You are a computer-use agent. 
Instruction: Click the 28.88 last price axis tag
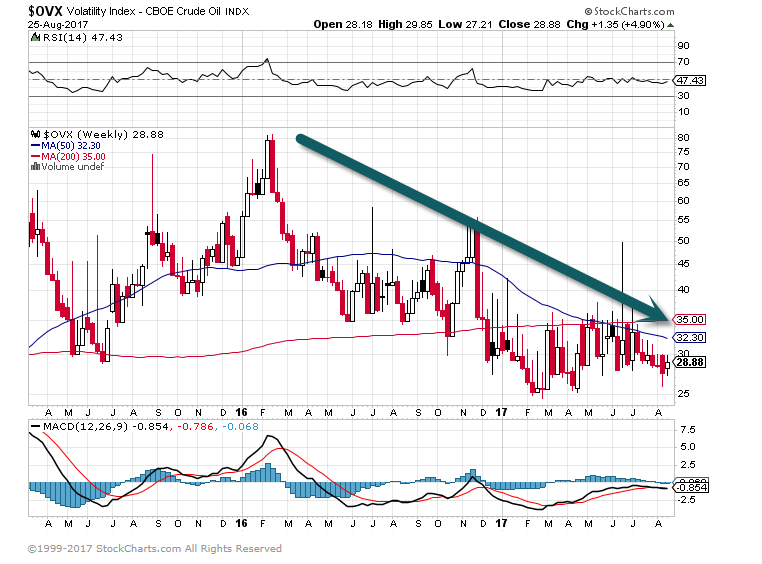point(690,362)
